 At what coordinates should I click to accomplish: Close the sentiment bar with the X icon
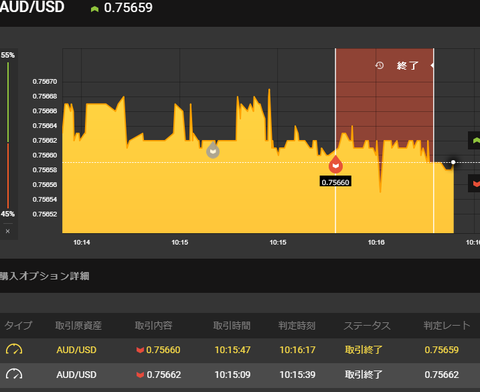(8, 231)
